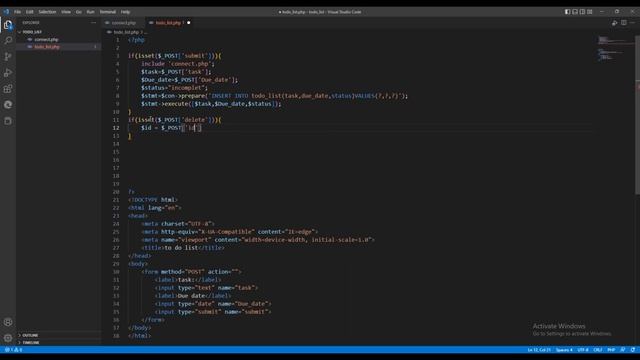This screenshot has height=360, width=640.
Task: Open the File menu
Action: 18,12
